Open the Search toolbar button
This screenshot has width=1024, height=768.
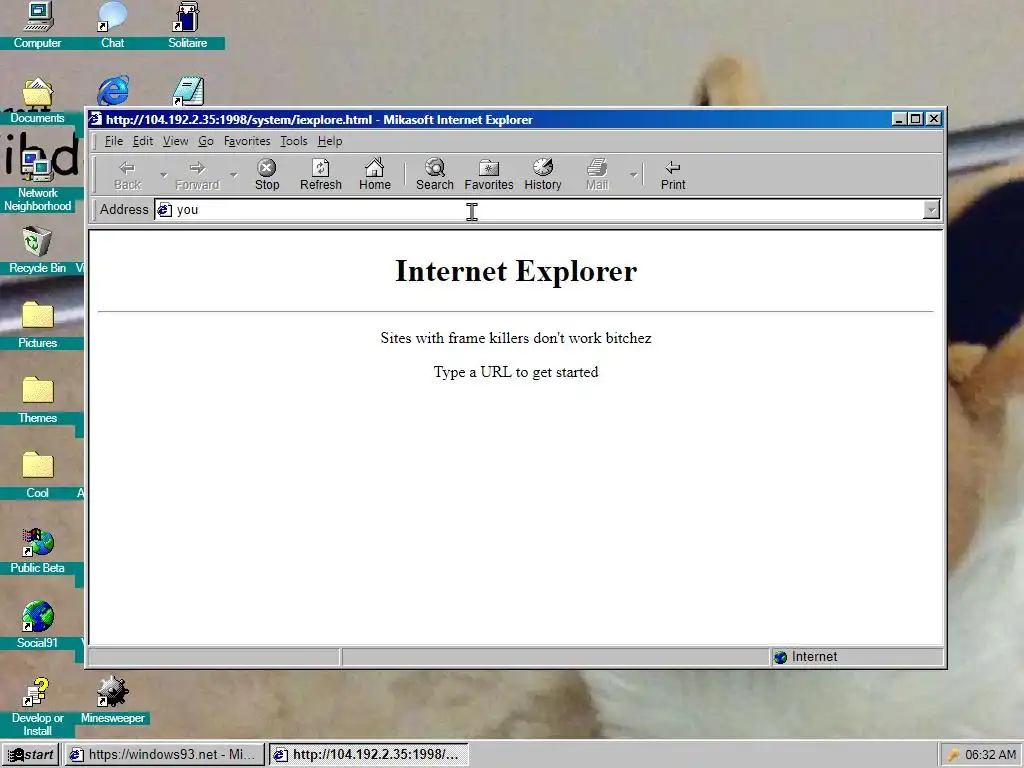434,175
